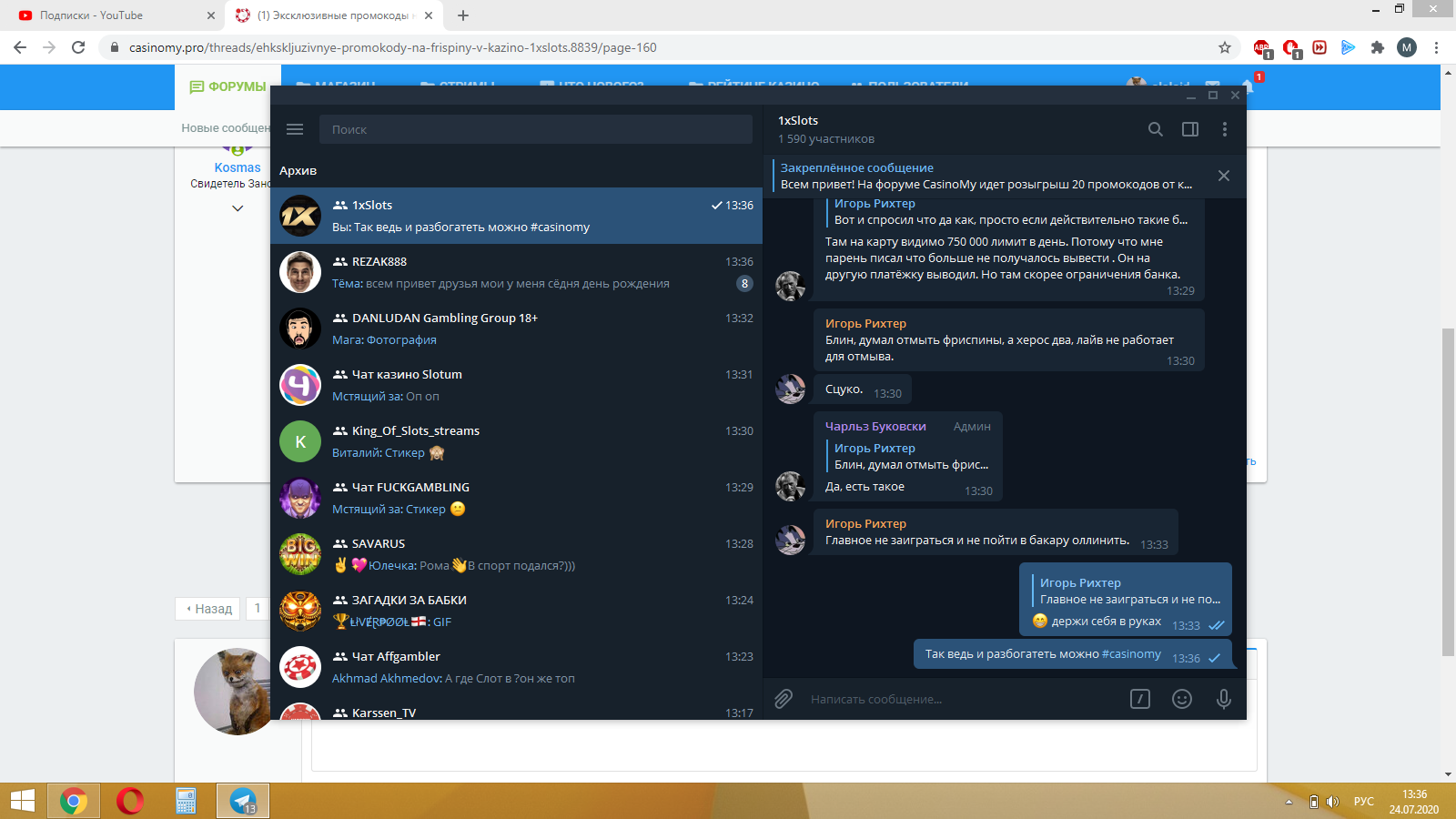The image size is (1456, 819).
Task: Click the #casinomy hashtag in the last message
Action: pyautogui.click(x=1131, y=653)
